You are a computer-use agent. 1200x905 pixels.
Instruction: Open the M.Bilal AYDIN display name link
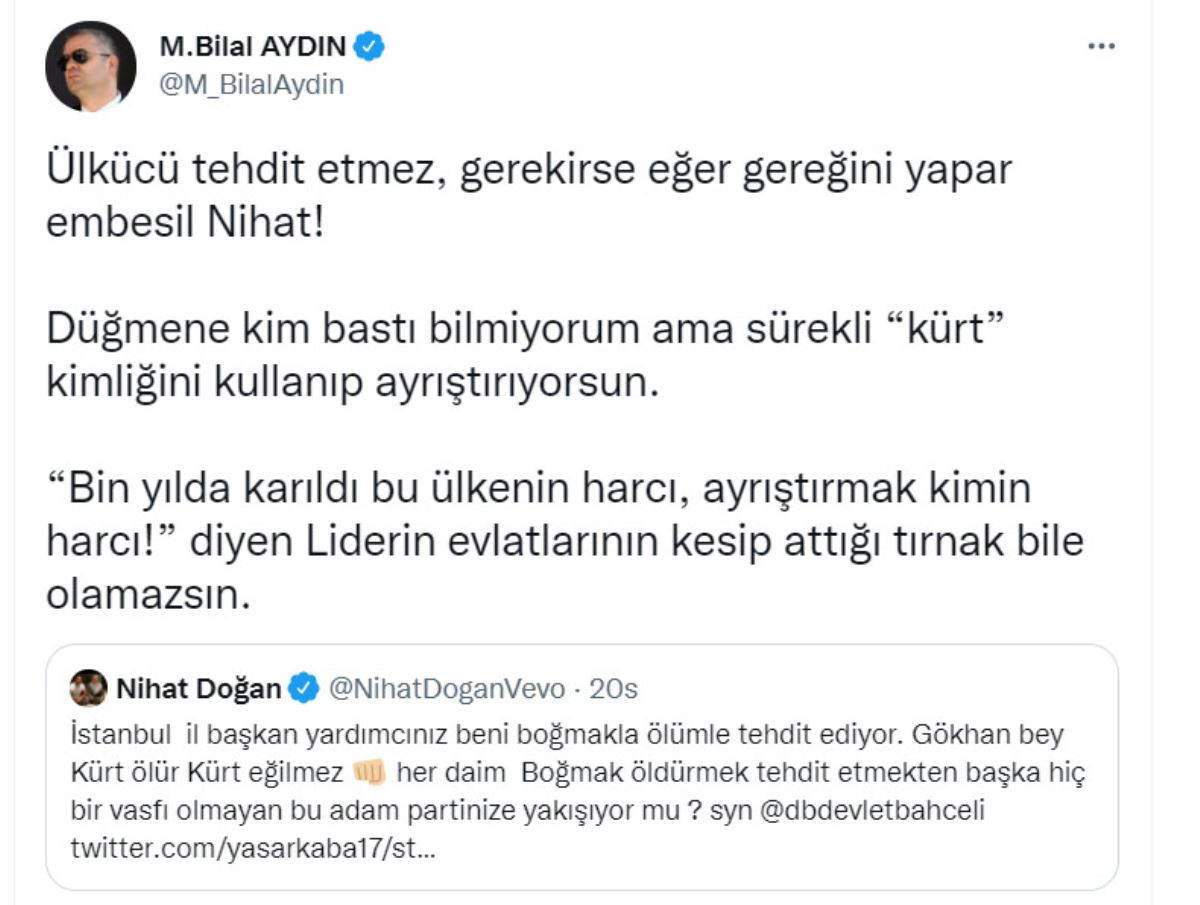point(255,46)
